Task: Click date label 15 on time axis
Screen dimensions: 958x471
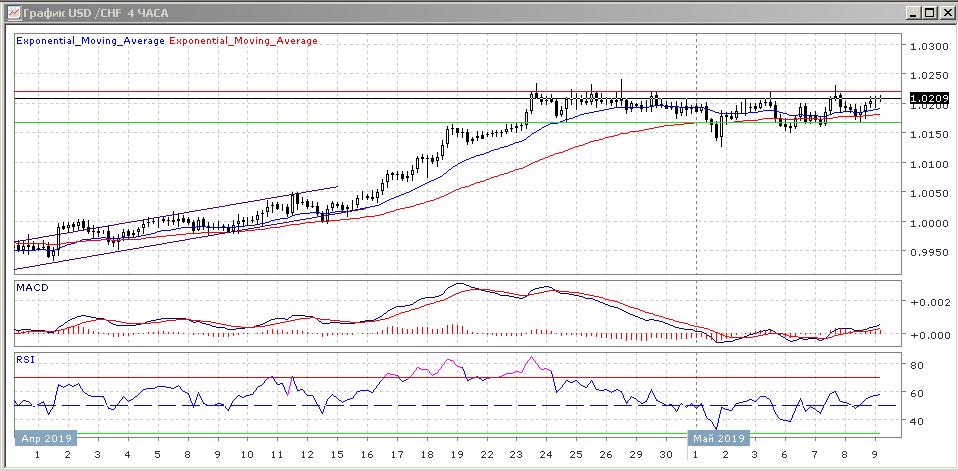Action: (337, 455)
